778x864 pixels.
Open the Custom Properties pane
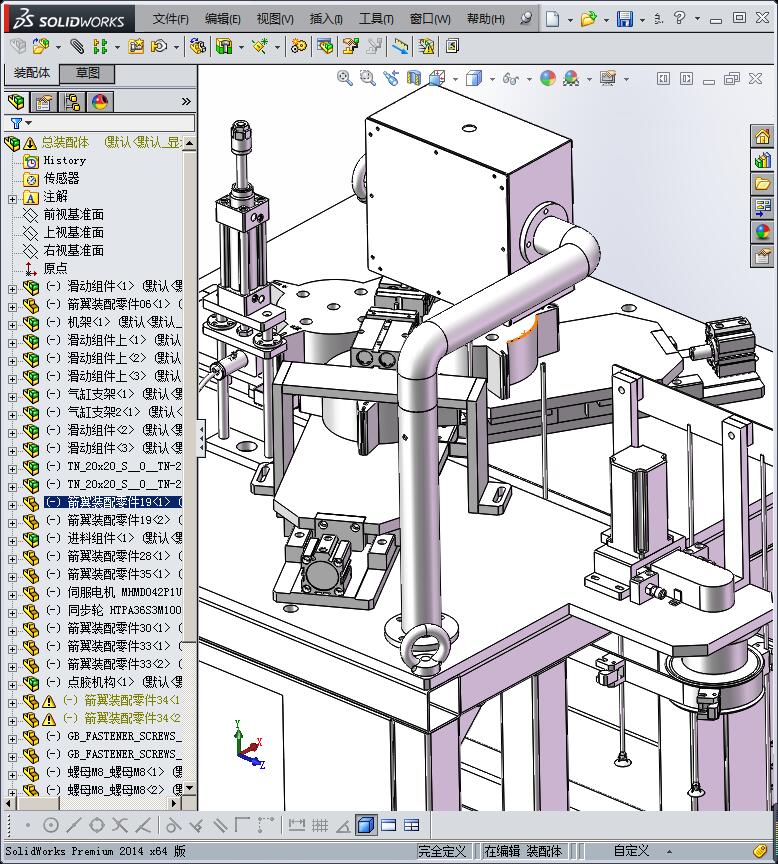coord(763,256)
